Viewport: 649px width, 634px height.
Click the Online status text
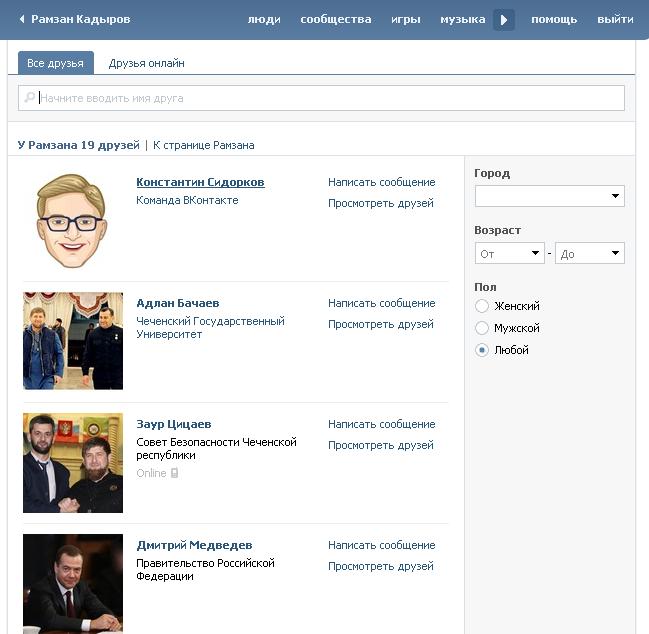coord(151,473)
